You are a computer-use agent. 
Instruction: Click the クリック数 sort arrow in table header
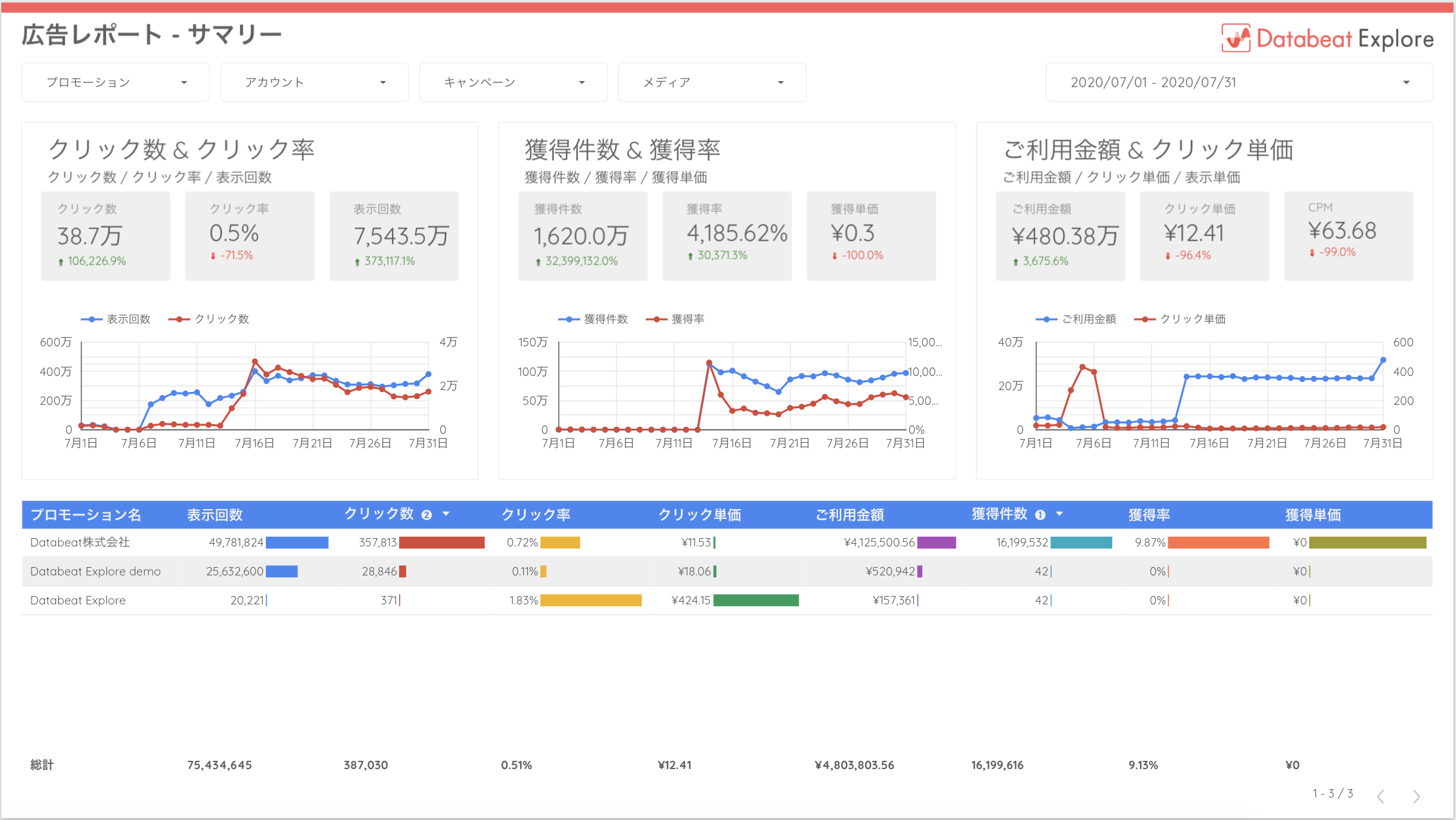446,514
